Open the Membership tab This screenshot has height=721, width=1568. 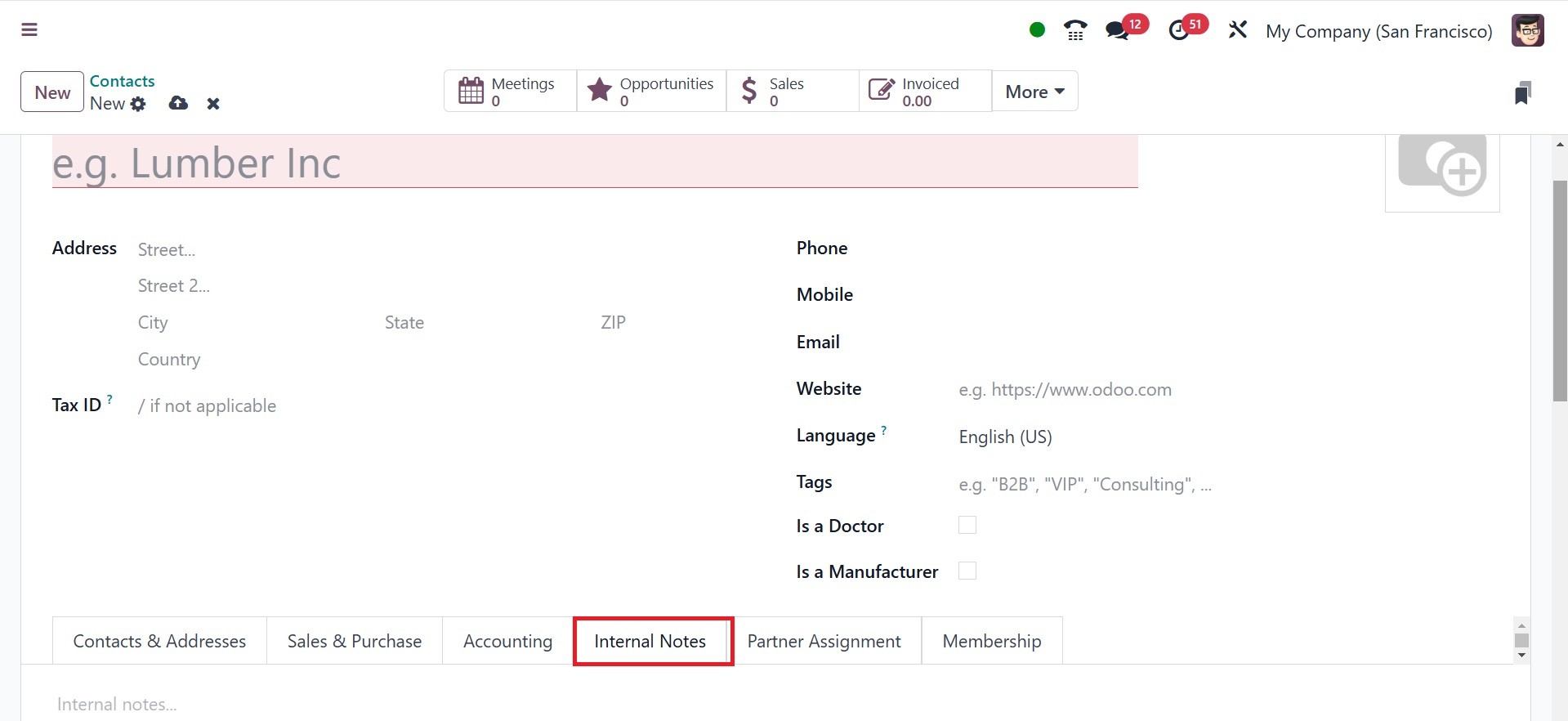point(991,641)
